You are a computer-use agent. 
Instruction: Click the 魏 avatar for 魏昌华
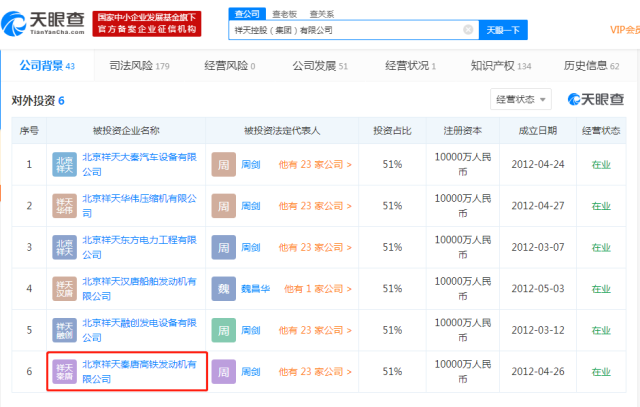223,289
